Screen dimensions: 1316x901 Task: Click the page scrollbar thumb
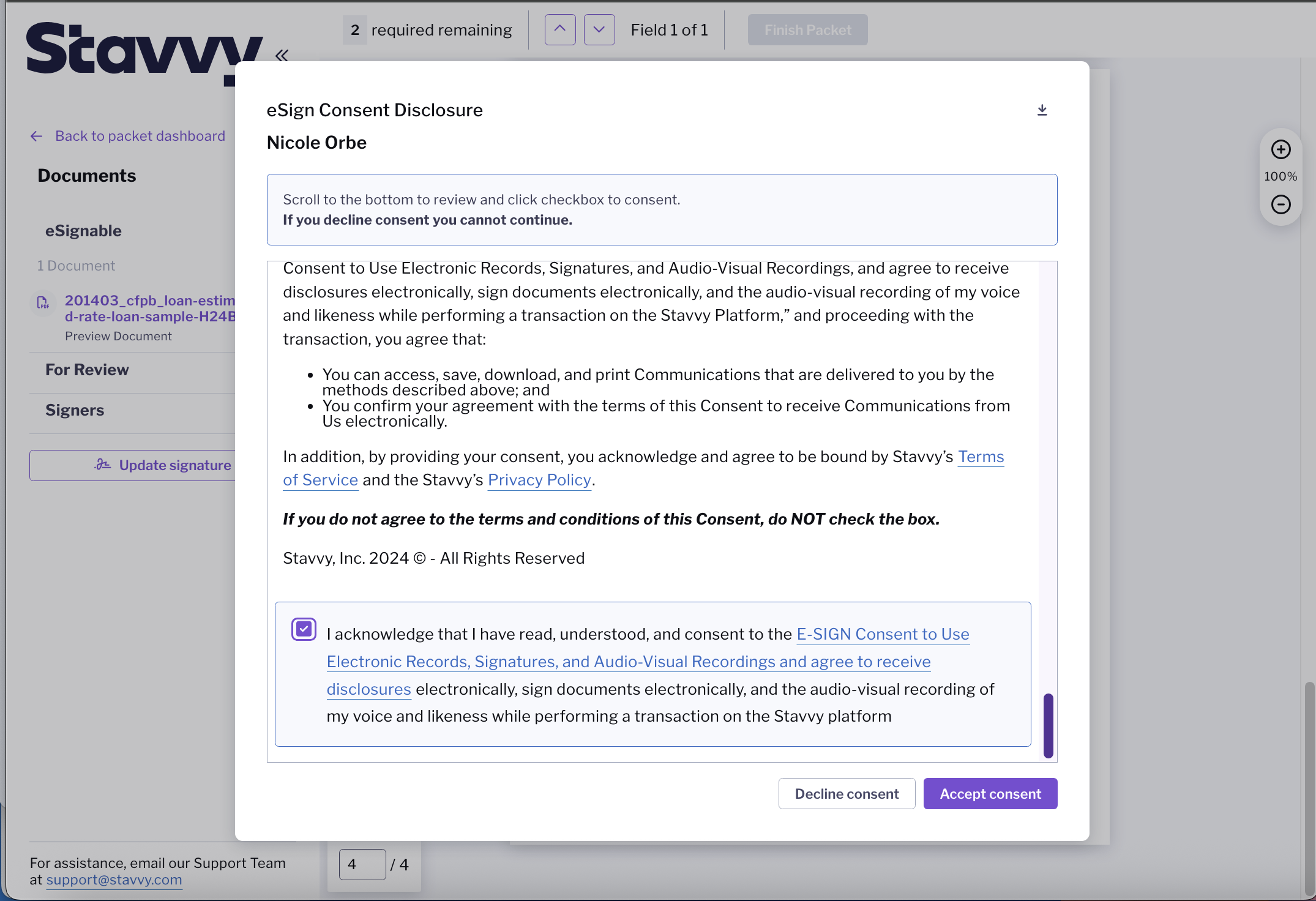pos(1309,788)
